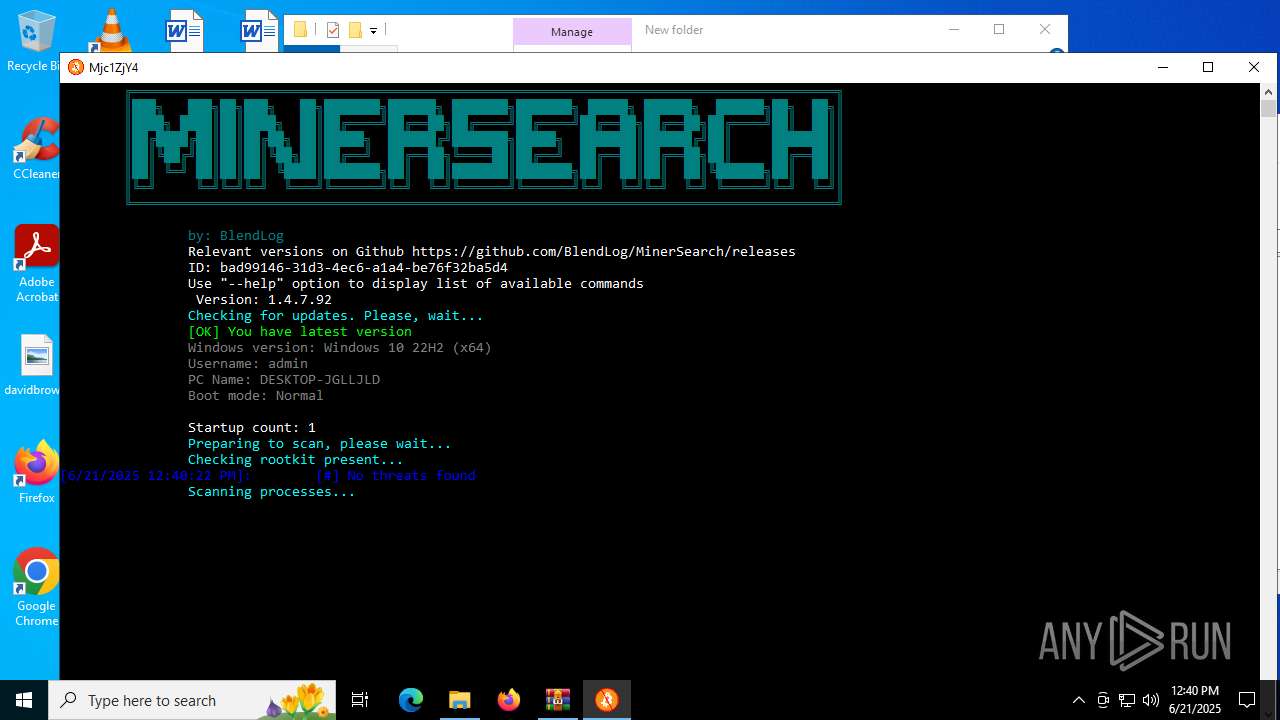Image resolution: width=1280 pixels, height=720 pixels.
Task: Open File Explorer from the taskbar
Action: point(459,700)
